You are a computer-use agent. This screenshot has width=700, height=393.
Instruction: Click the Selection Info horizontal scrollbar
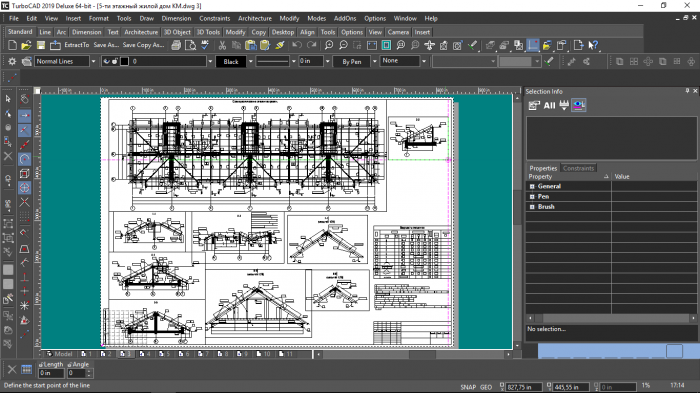point(612,318)
